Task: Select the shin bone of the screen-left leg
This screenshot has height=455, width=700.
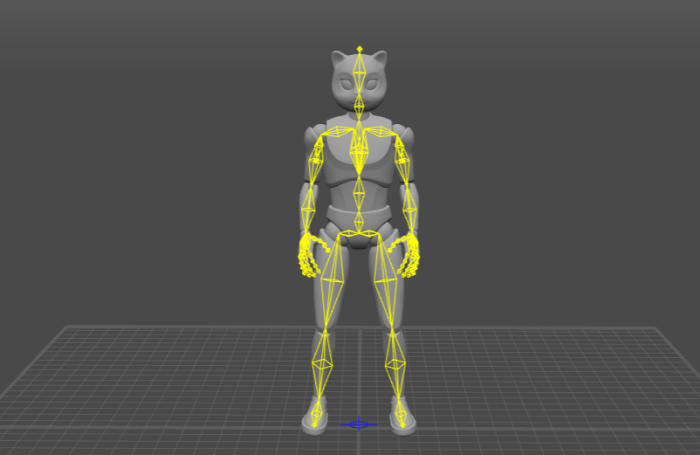Action: (322, 364)
